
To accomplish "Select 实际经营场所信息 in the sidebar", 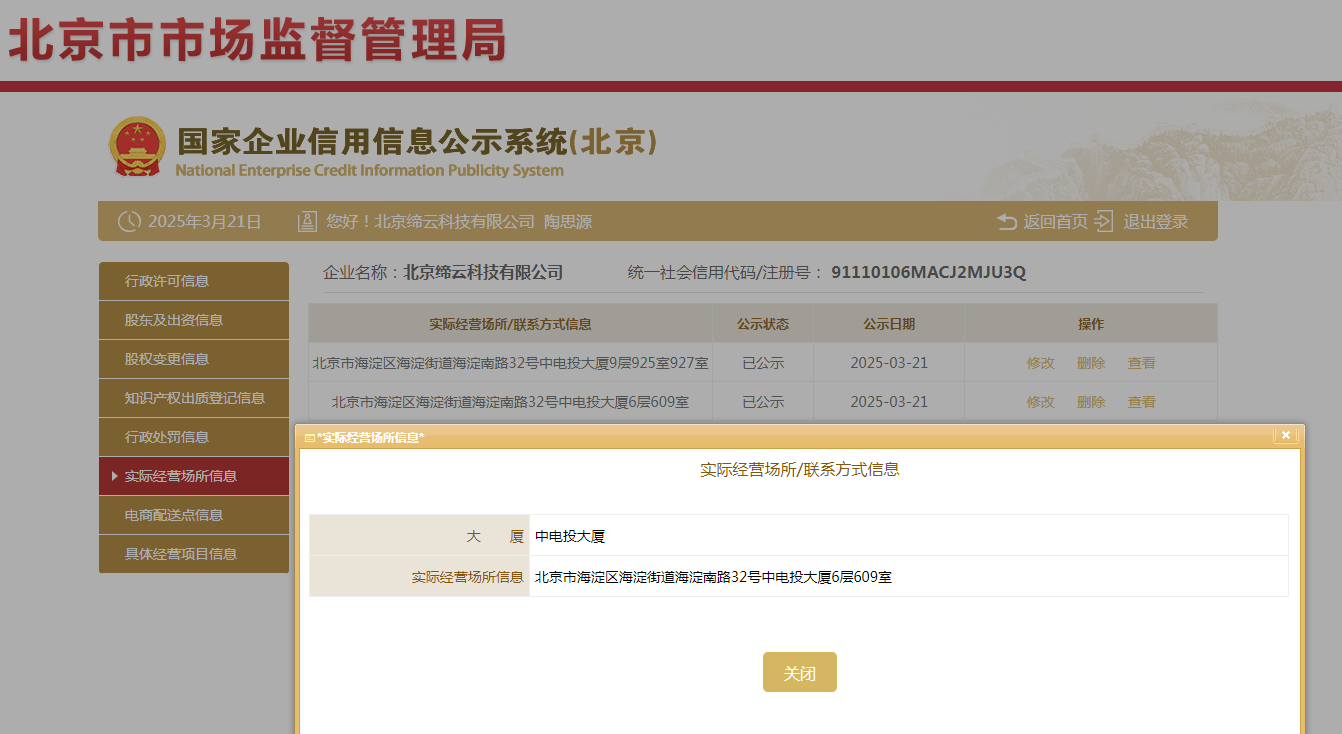I will click(x=194, y=476).
